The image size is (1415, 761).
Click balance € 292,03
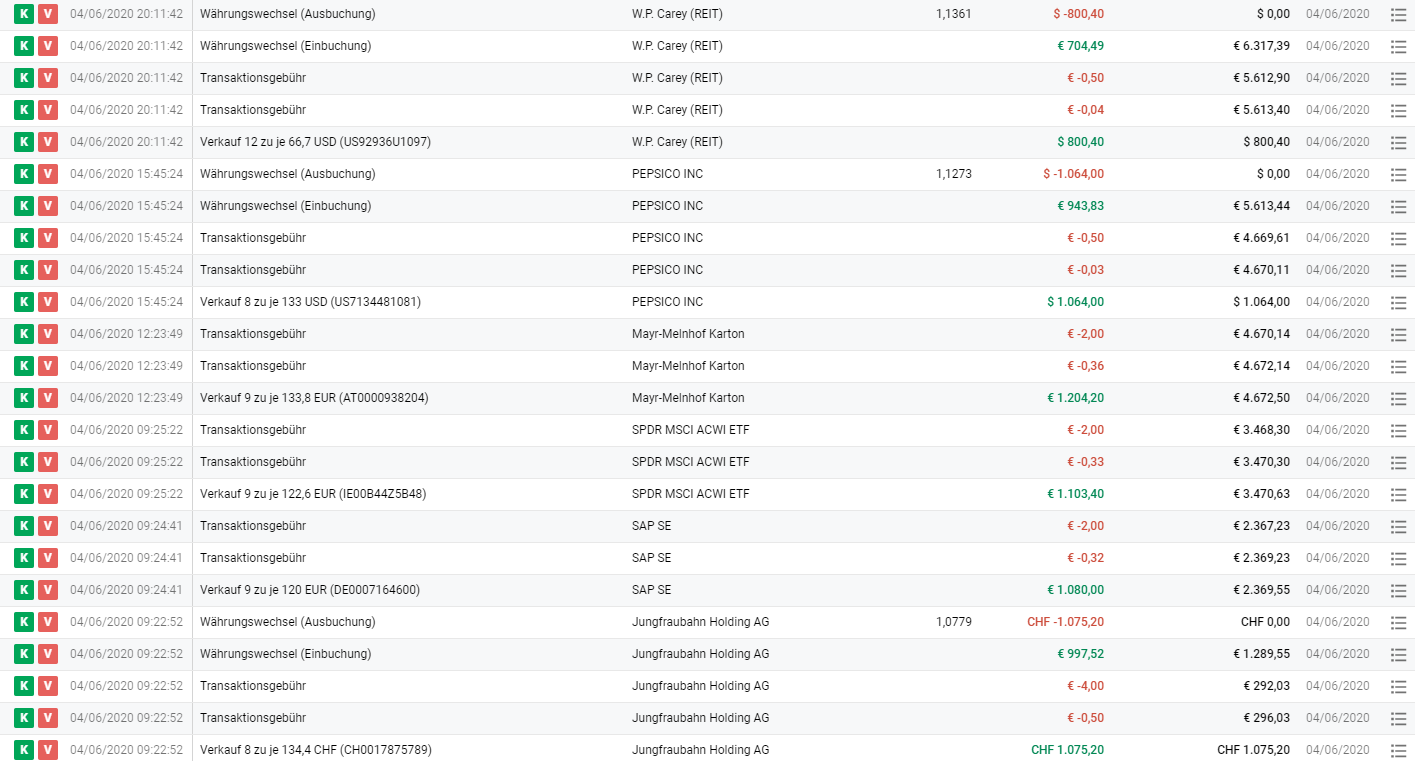[x=1267, y=686]
